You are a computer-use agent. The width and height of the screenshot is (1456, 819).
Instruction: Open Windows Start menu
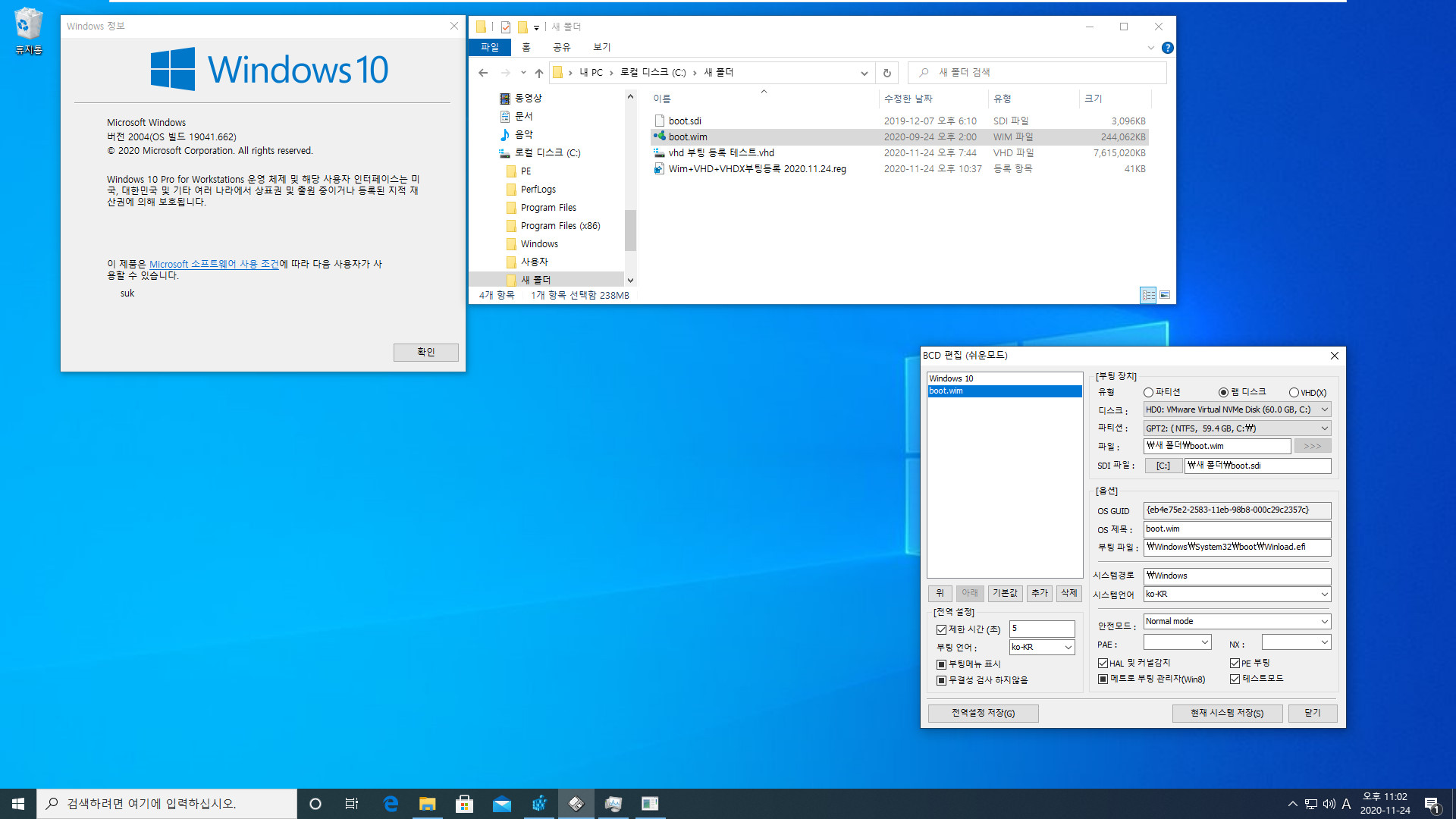[18, 804]
